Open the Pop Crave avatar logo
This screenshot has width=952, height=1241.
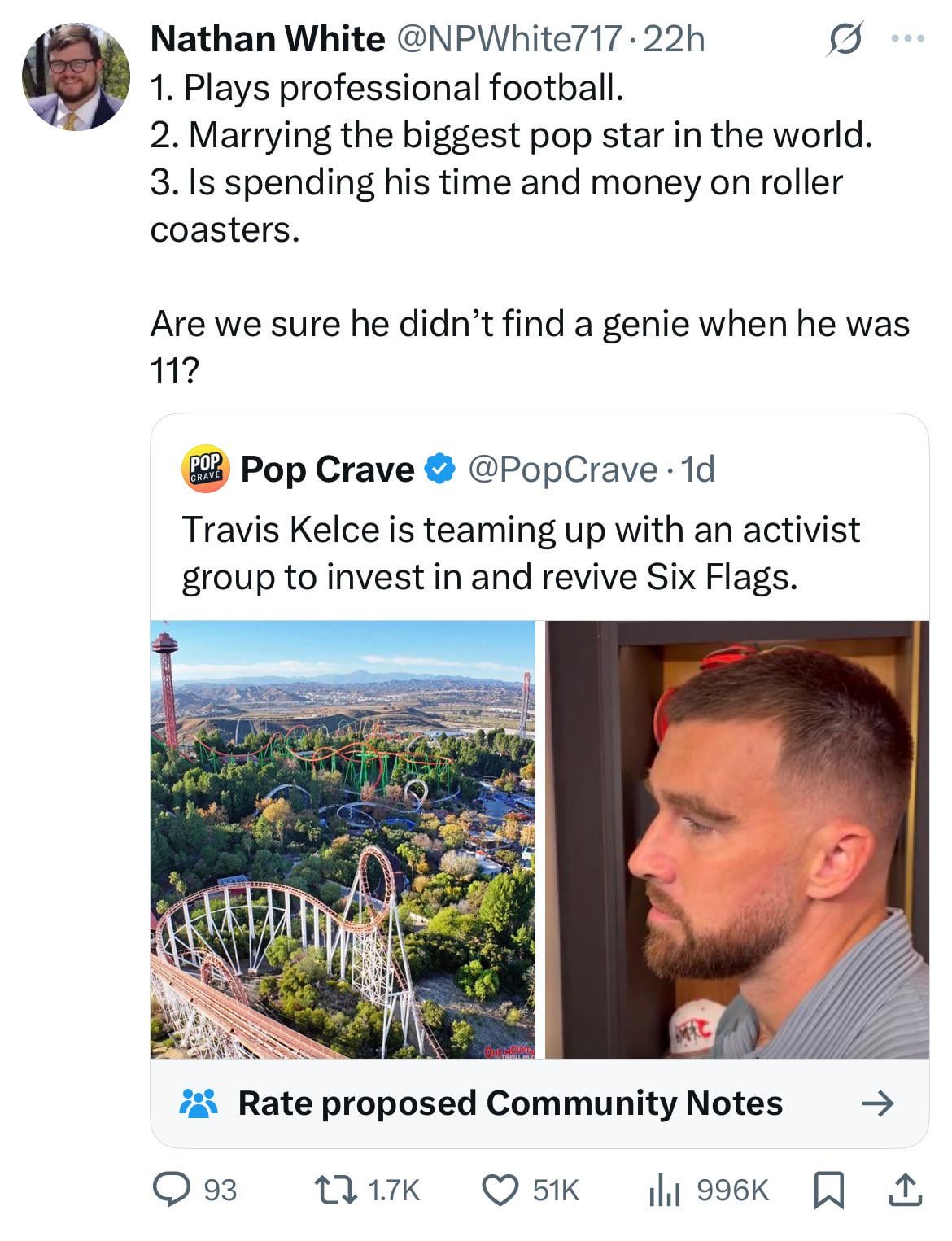pos(205,469)
